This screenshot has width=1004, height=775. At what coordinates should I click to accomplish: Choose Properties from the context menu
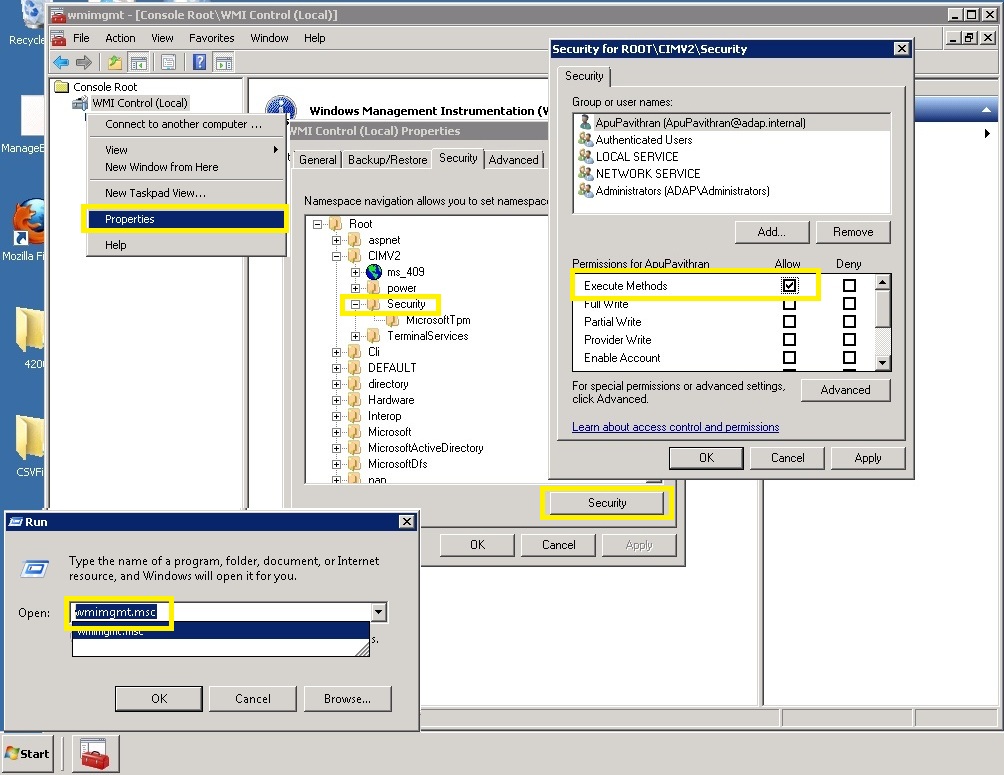coord(130,219)
